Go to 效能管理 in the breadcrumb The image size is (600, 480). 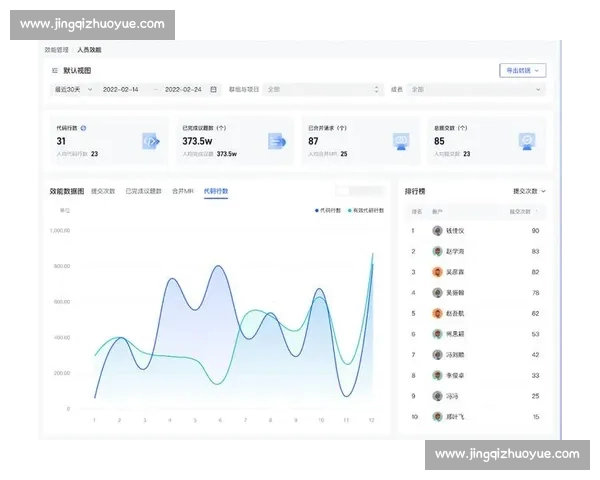tap(57, 49)
